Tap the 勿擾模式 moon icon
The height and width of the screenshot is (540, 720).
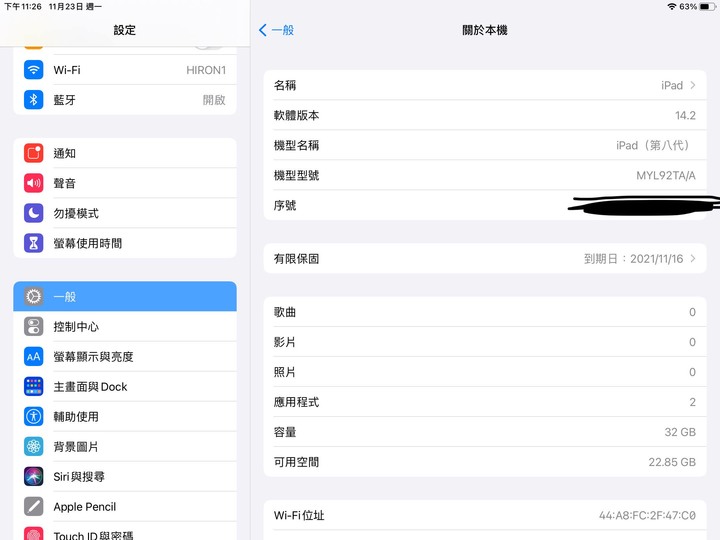(34, 213)
